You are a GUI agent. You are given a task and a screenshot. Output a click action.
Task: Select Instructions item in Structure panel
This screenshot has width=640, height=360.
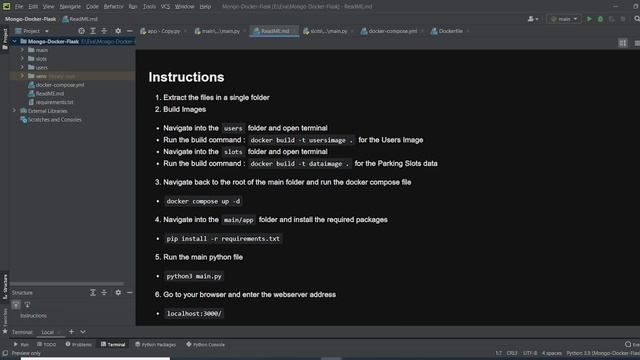[x=33, y=316]
